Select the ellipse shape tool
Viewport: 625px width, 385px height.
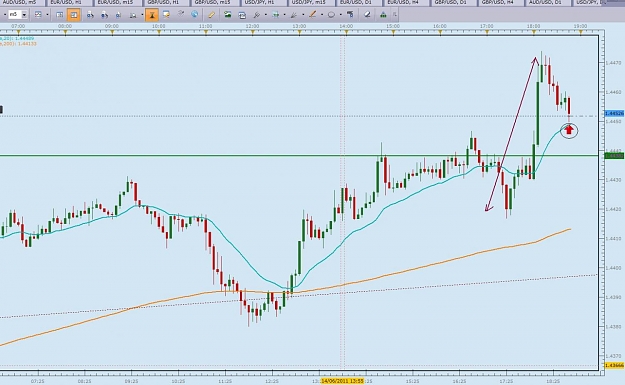coord(331,15)
